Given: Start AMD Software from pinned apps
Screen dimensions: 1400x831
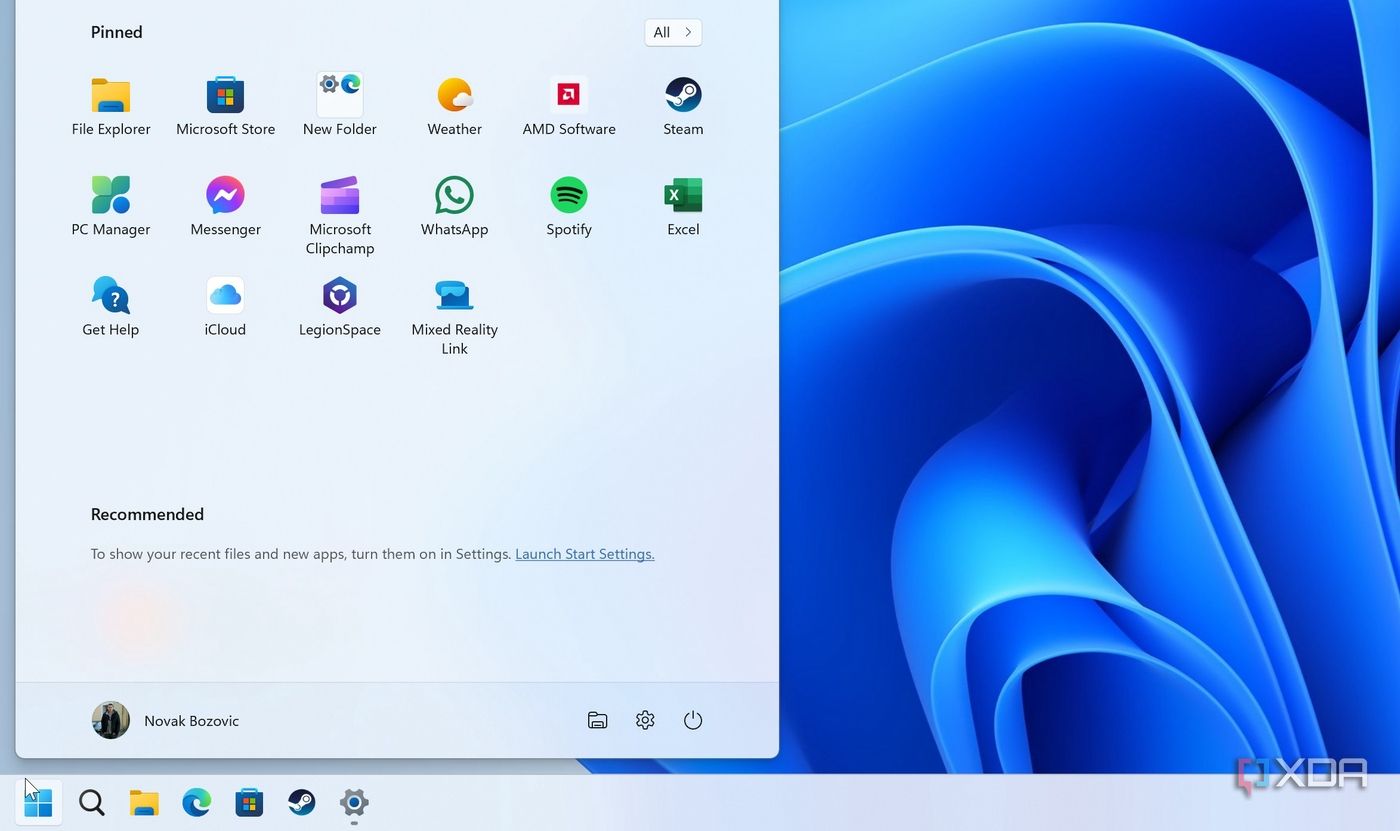Looking at the screenshot, I should 569,95.
